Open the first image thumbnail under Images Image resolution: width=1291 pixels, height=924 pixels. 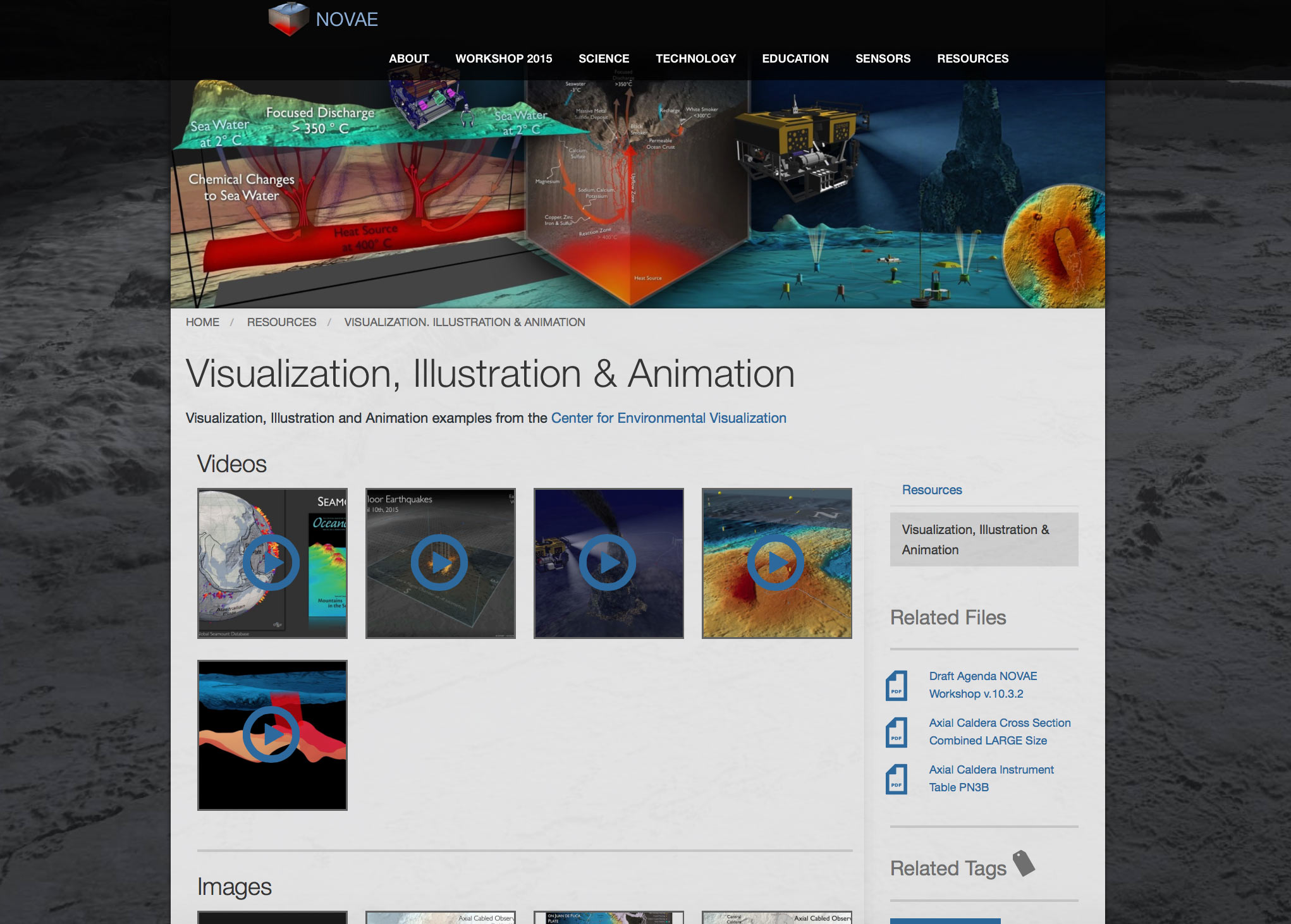tap(272, 917)
